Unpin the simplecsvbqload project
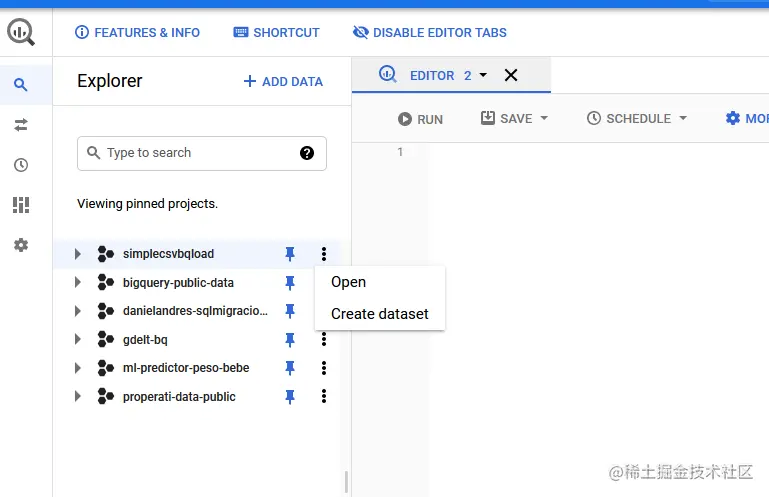The height and width of the screenshot is (497, 769). (290, 254)
